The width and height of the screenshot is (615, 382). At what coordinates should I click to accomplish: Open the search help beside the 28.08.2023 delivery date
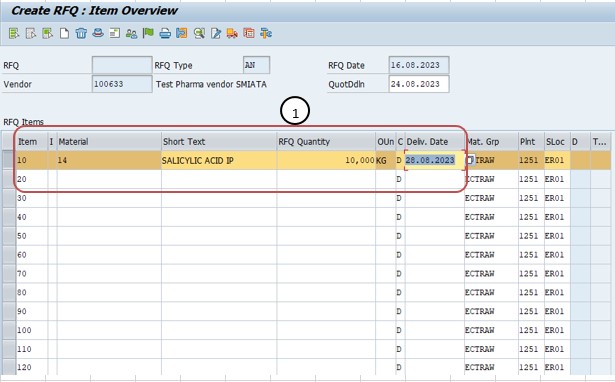coord(470,160)
